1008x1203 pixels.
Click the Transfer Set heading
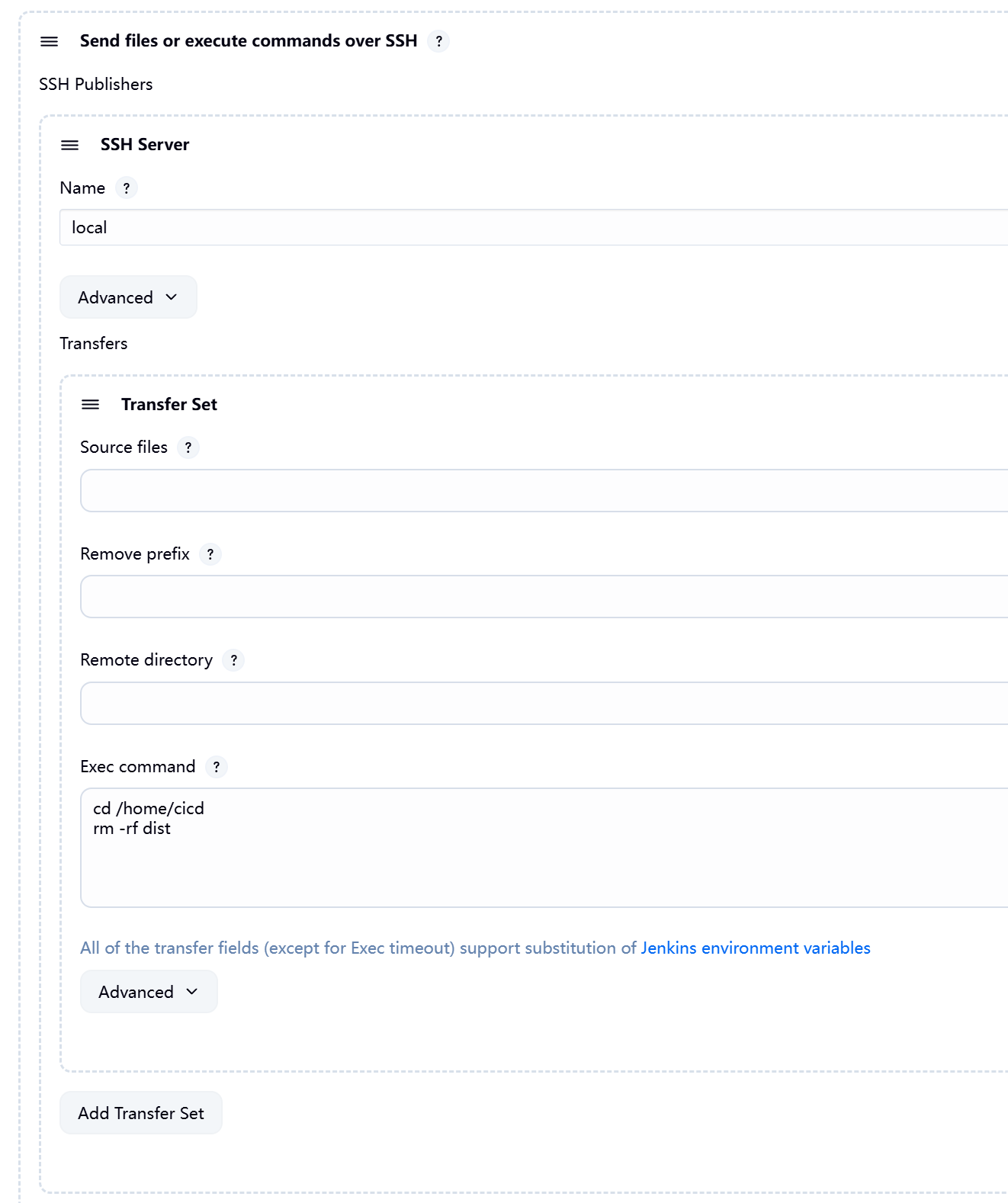[169, 404]
